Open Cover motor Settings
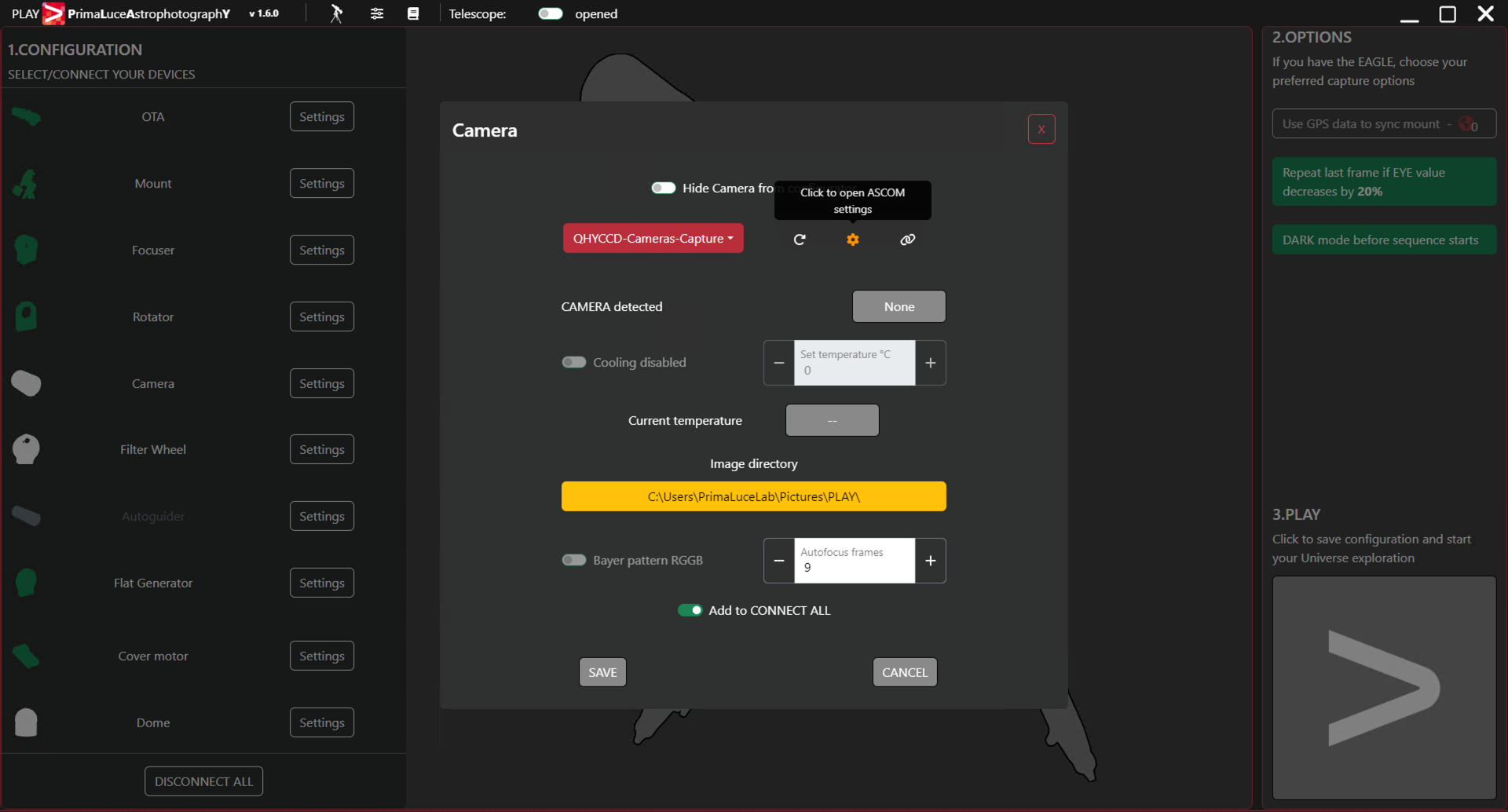1508x812 pixels. [x=322, y=656]
